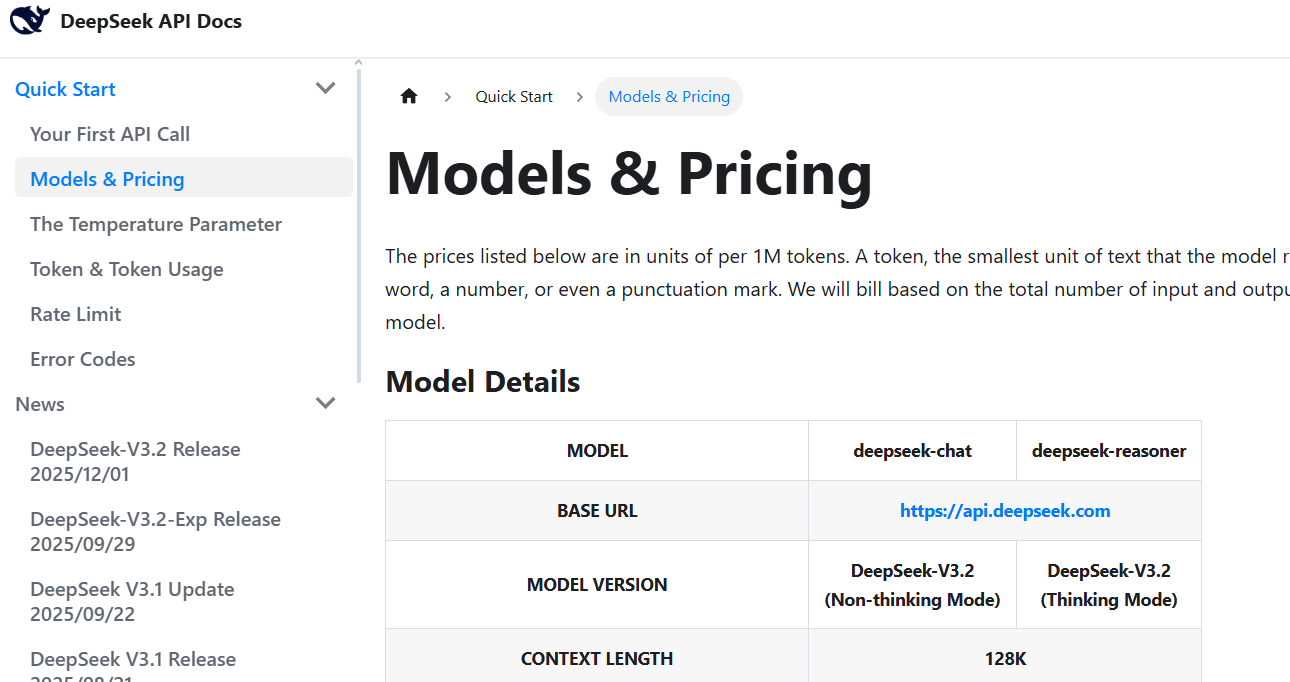The height and width of the screenshot is (682, 1290).
Task: Click the sidebar vertical scrollbar
Action: [358, 220]
